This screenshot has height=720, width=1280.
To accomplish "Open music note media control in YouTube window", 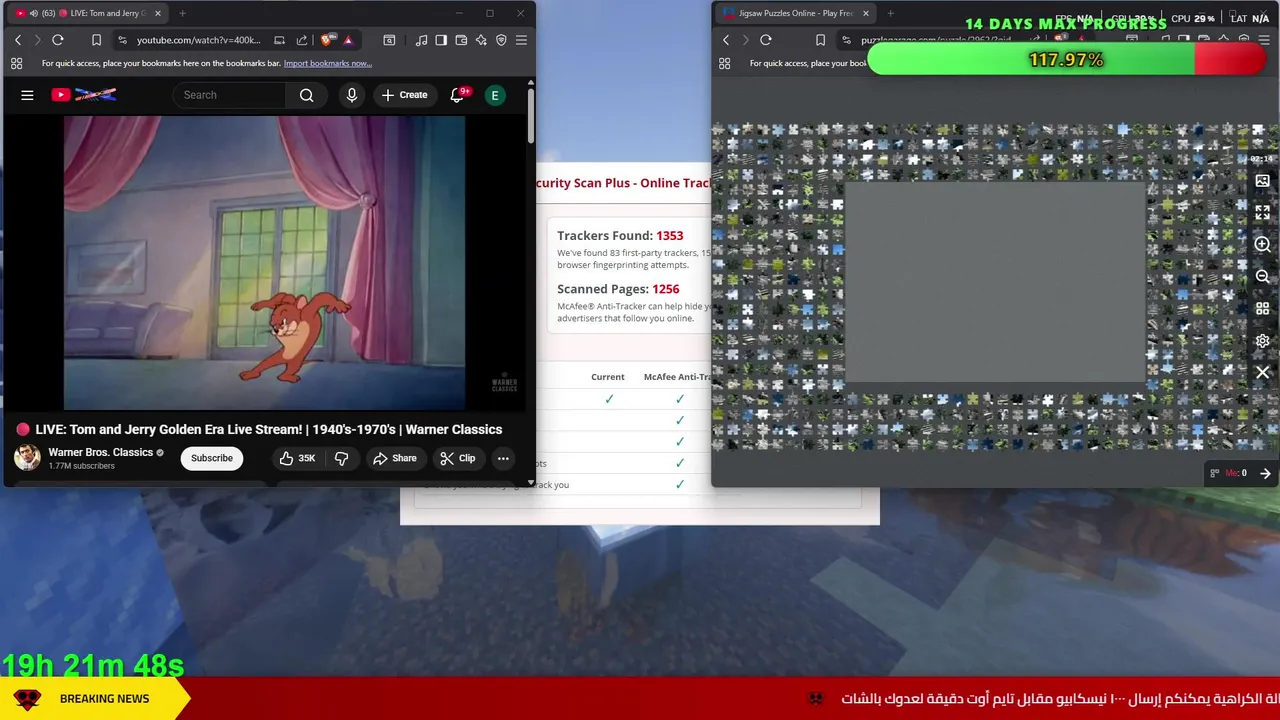I will 421,40.
